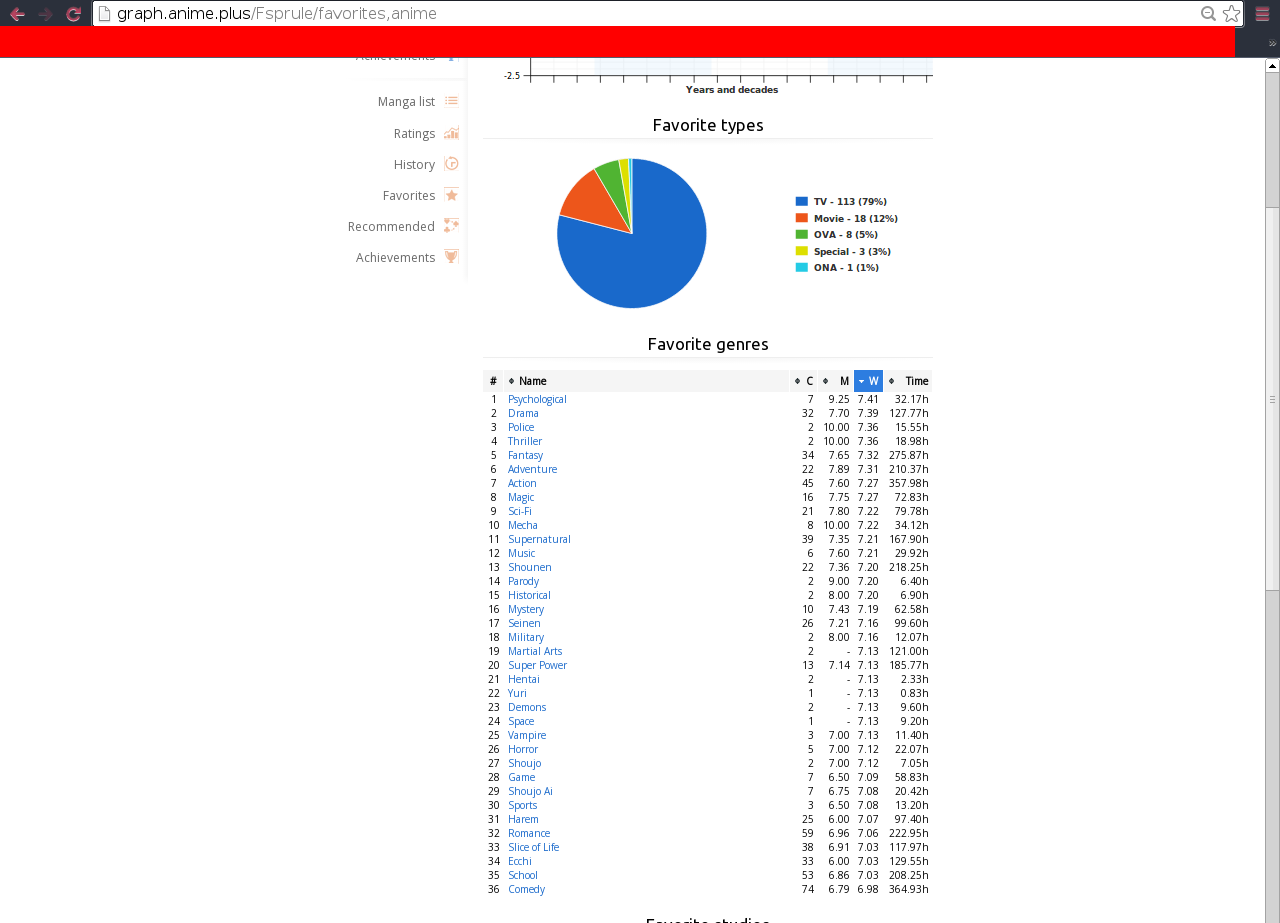The height and width of the screenshot is (923, 1280).
Task: Click the Recommended sidebar icon
Action: tap(452, 226)
